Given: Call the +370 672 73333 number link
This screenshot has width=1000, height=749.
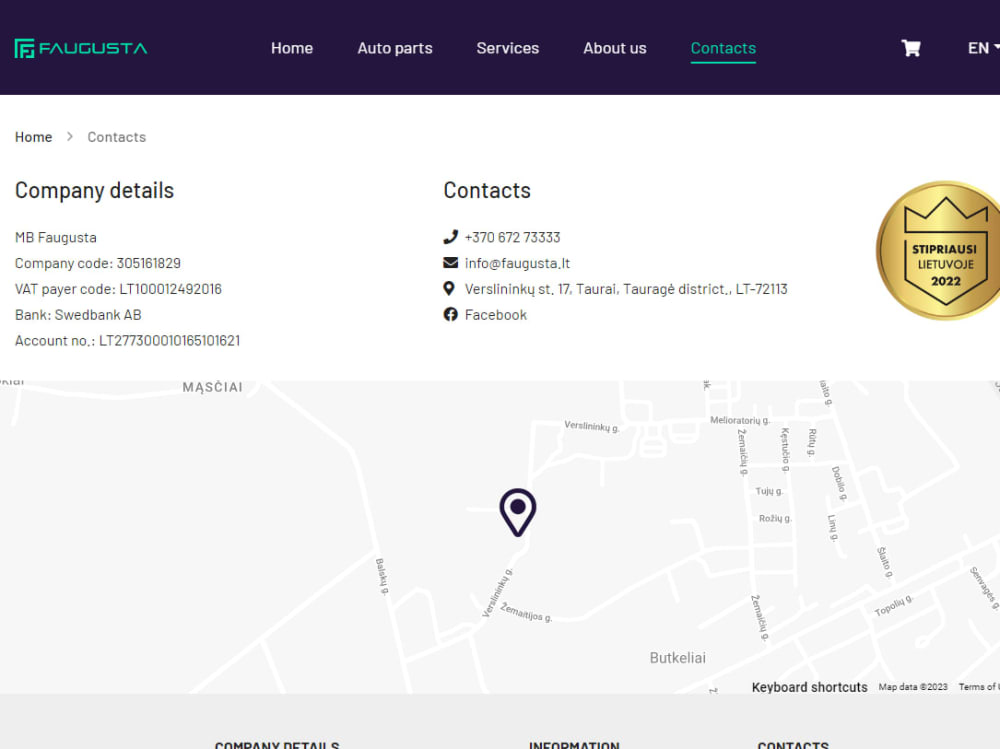Looking at the screenshot, I should [x=512, y=237].
